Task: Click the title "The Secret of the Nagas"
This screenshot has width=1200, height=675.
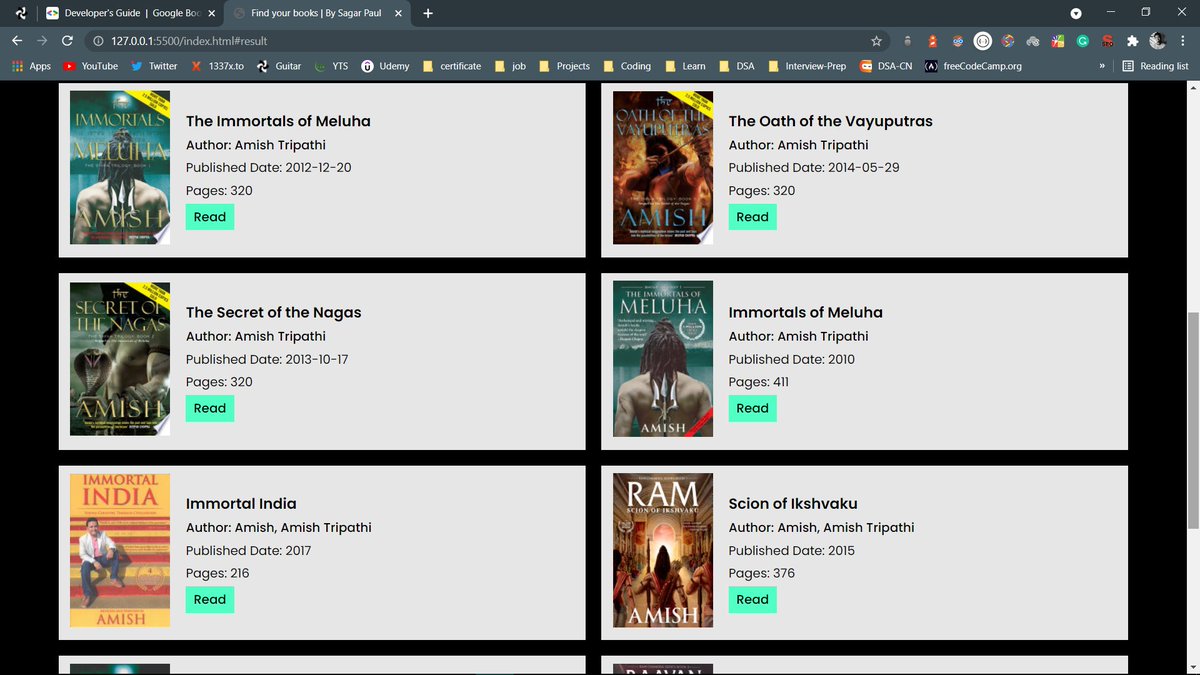Action: [274, 312]
